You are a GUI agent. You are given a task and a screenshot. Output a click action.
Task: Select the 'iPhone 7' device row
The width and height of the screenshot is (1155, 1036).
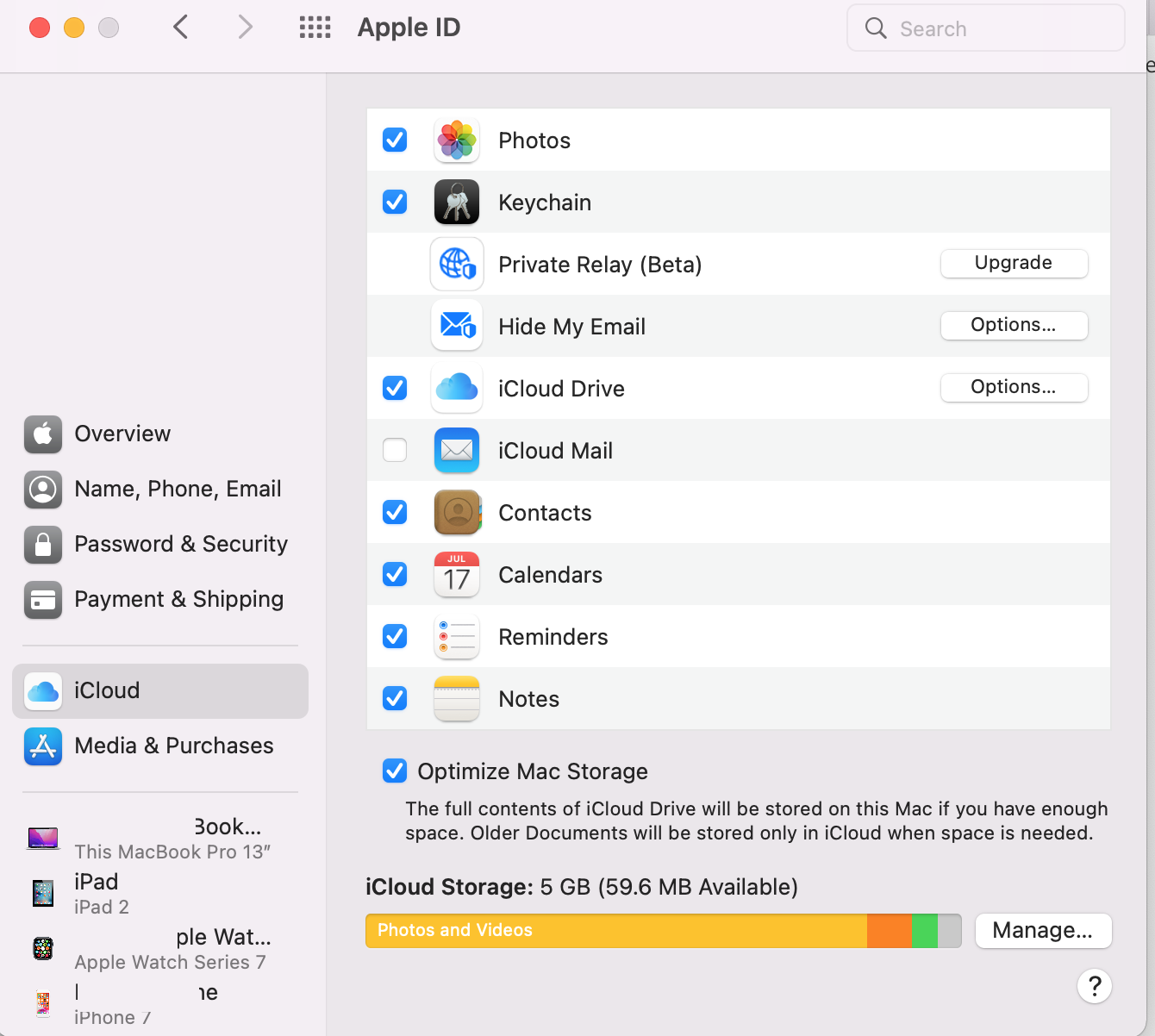point(160,1004)
